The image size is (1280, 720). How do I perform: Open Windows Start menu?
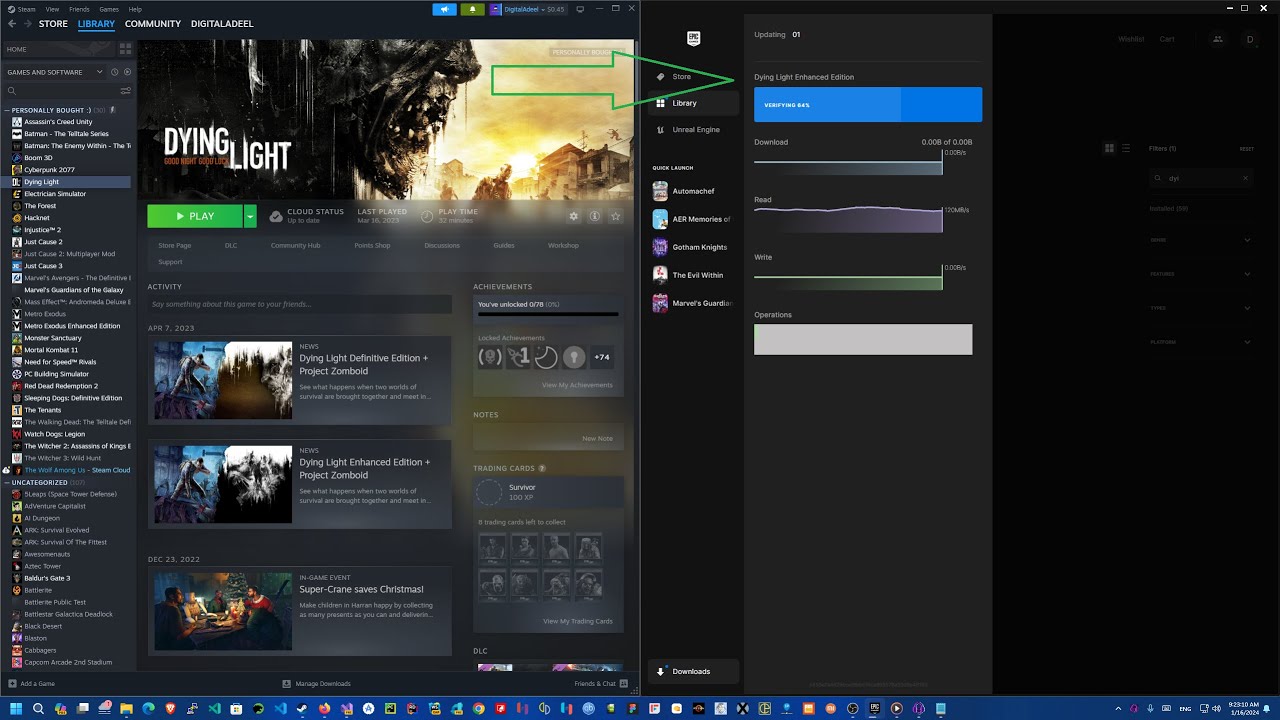(15, 708)
